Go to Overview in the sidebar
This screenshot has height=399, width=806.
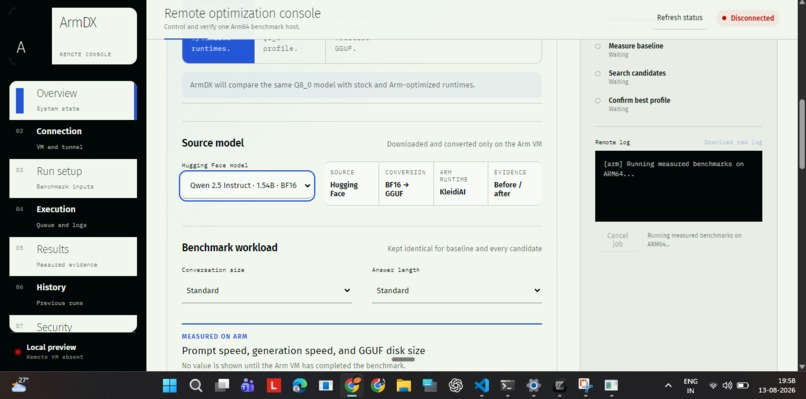click(73, 100)
